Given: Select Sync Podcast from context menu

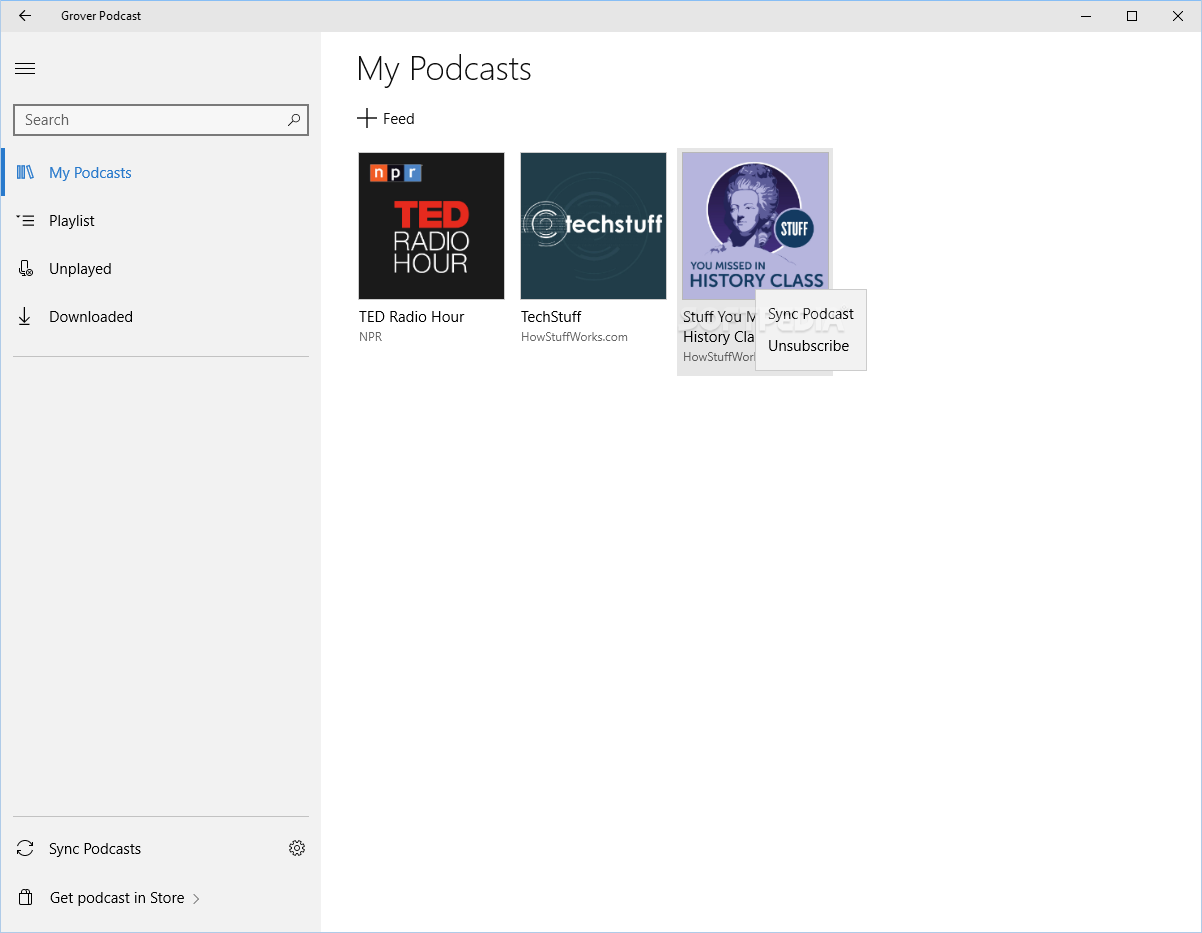Looking at the screenshot, I should [810, 314].
